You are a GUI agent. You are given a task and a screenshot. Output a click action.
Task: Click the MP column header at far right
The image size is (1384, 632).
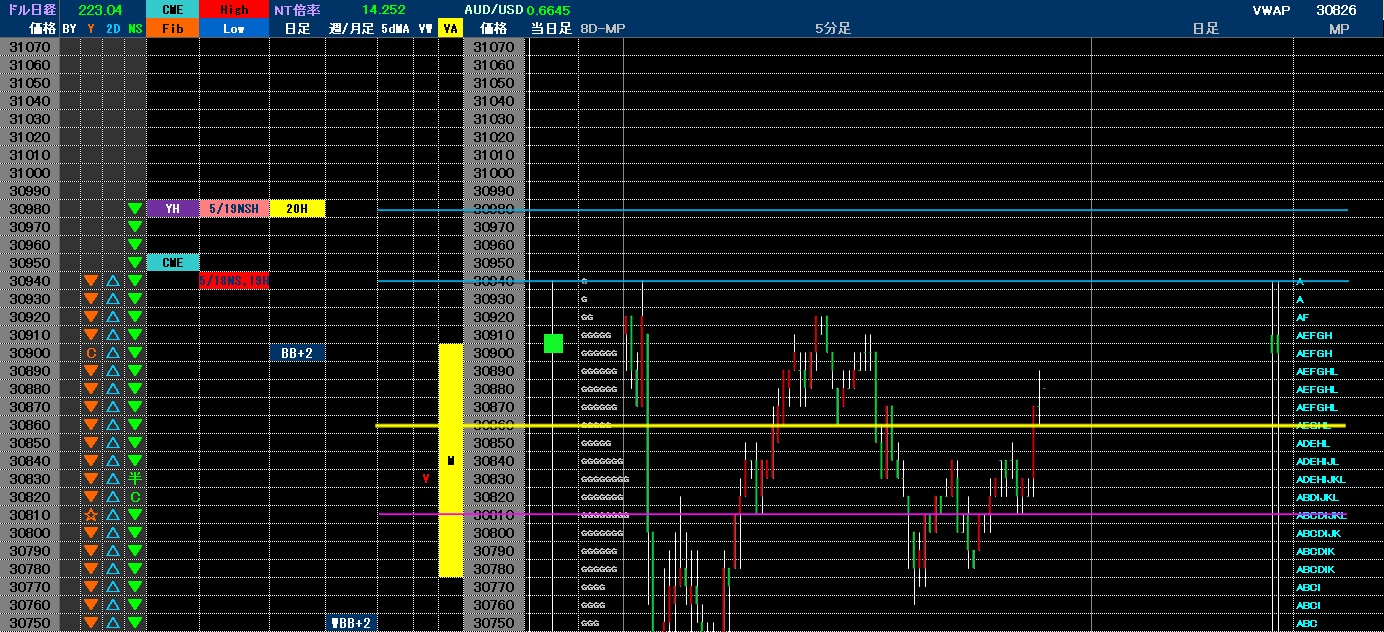click(1339, 28)
